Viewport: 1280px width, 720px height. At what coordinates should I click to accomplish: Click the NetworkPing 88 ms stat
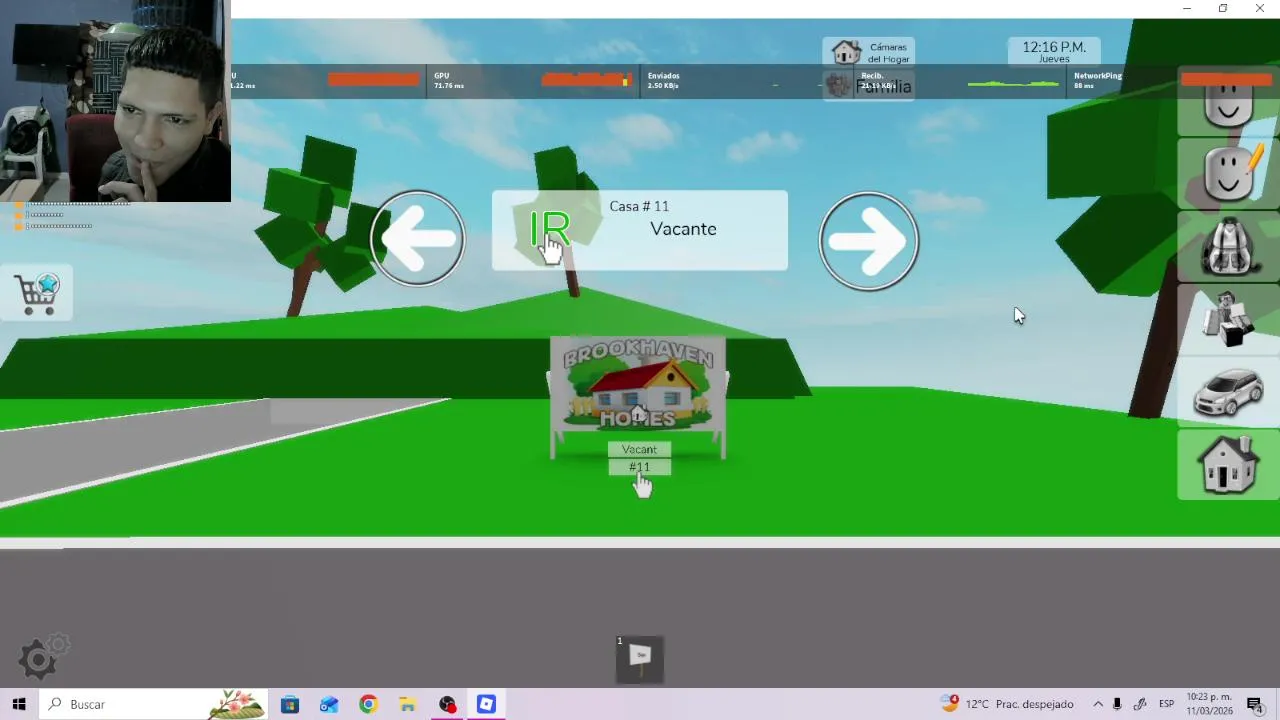click(x=1098, y=80)
